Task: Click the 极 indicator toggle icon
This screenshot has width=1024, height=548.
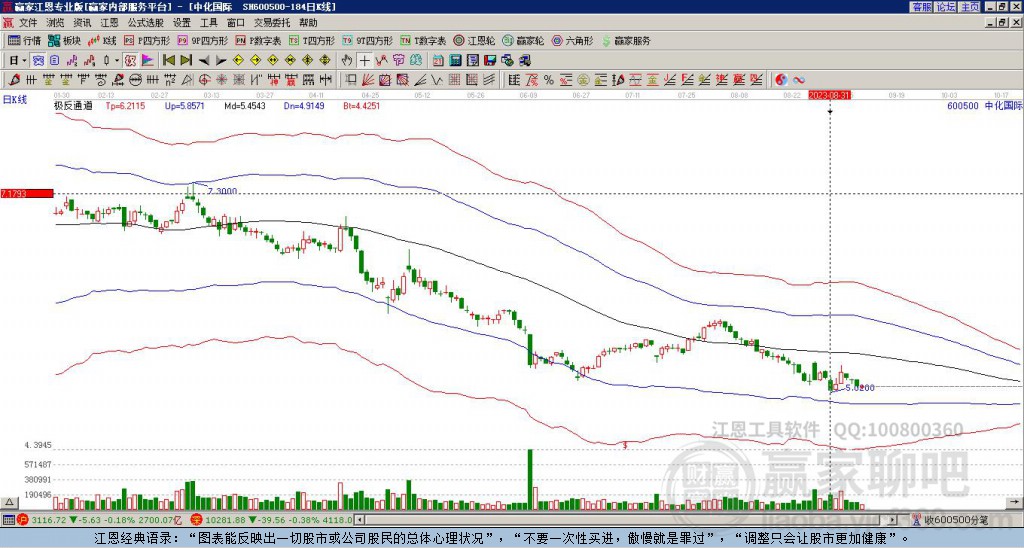Action: 130,61
